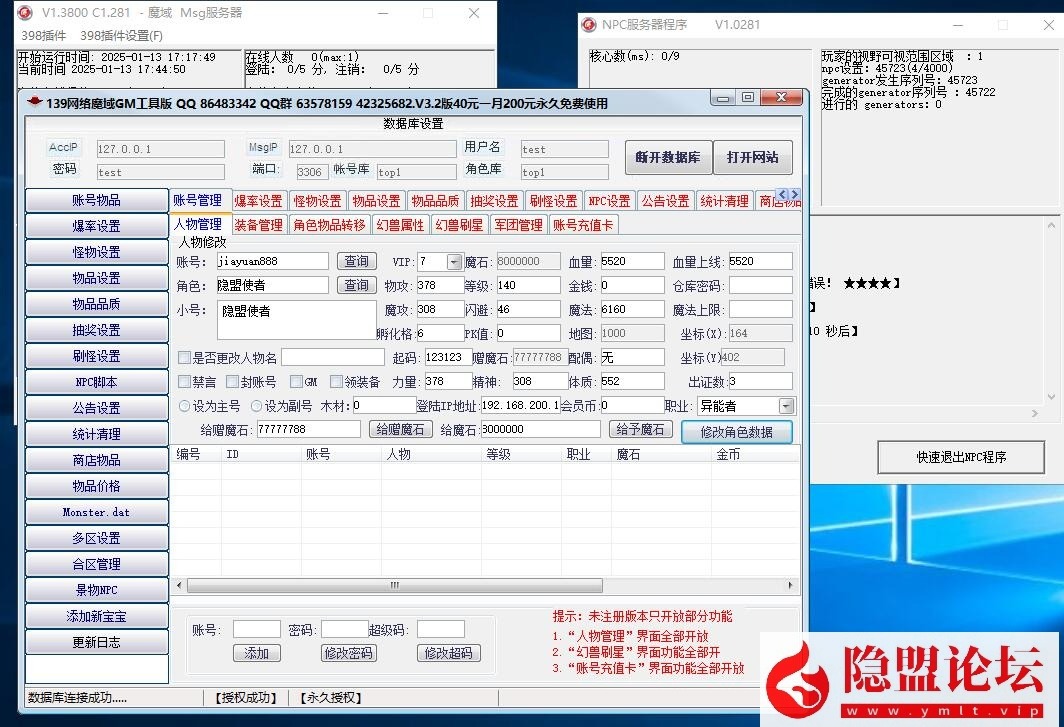Open the 景物NPC panel
The image size is (1064, 727).
(96, 590)
